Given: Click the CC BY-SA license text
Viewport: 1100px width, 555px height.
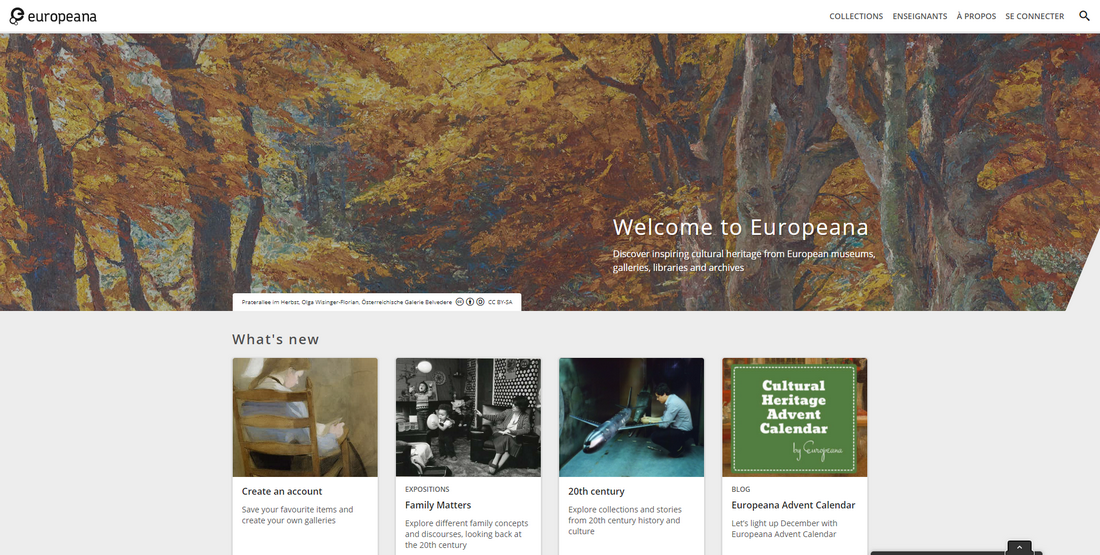Looking at the screenshot, I should [x=500, y=302].
